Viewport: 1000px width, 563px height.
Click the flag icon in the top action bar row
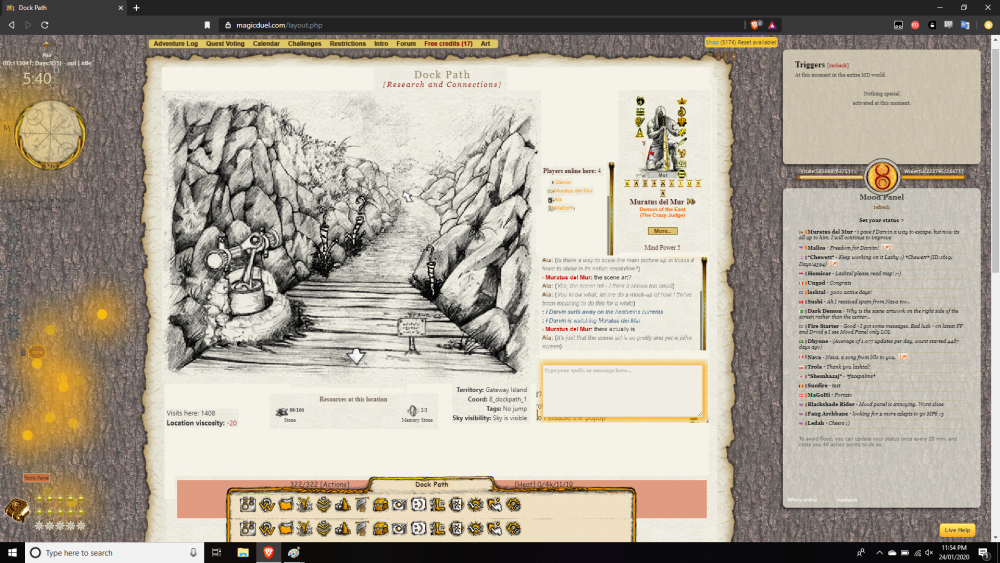click(x=285, y=504)
